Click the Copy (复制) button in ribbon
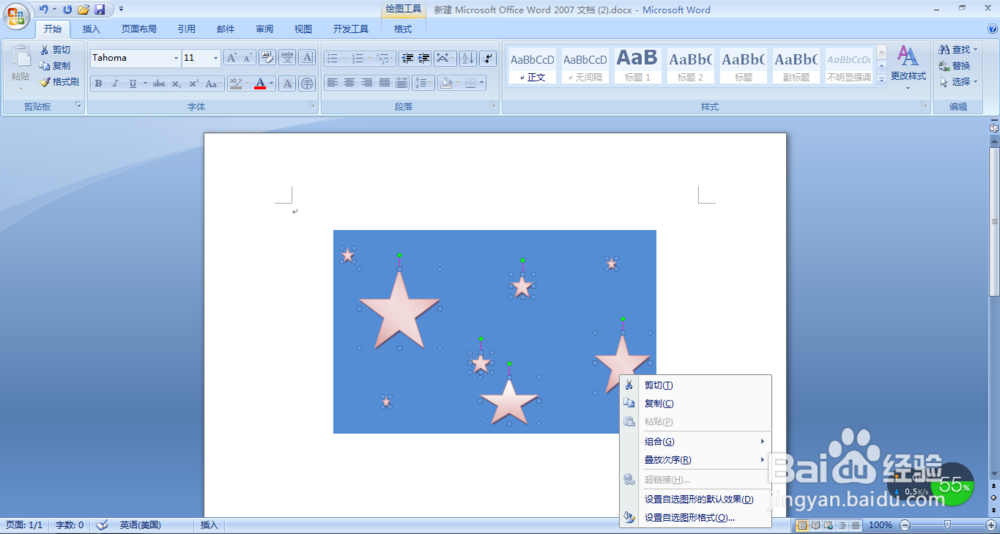 pyautogui.click(x=55, y=66)
